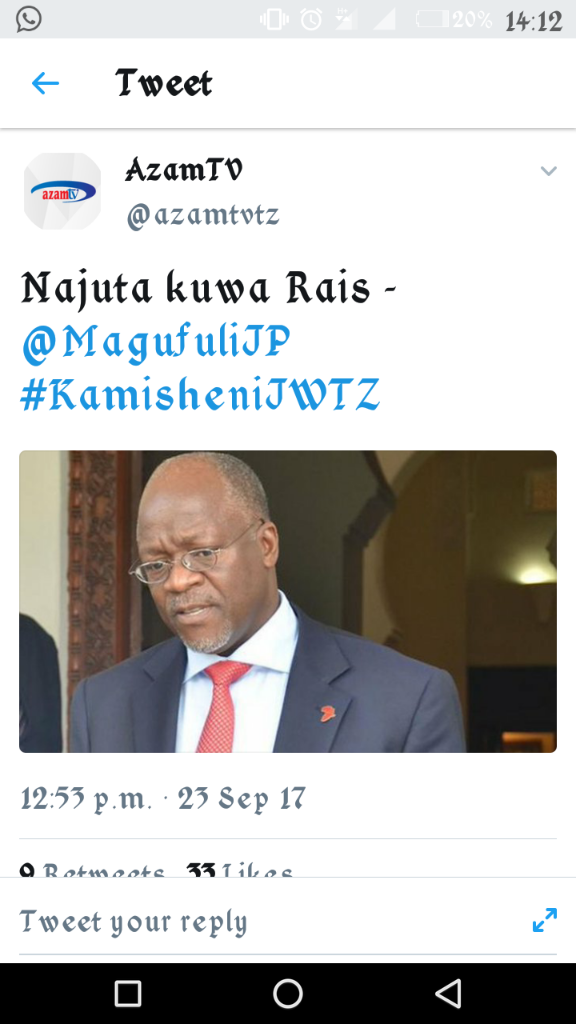Tap the alarm clock status icon

[x=311, y=20]
